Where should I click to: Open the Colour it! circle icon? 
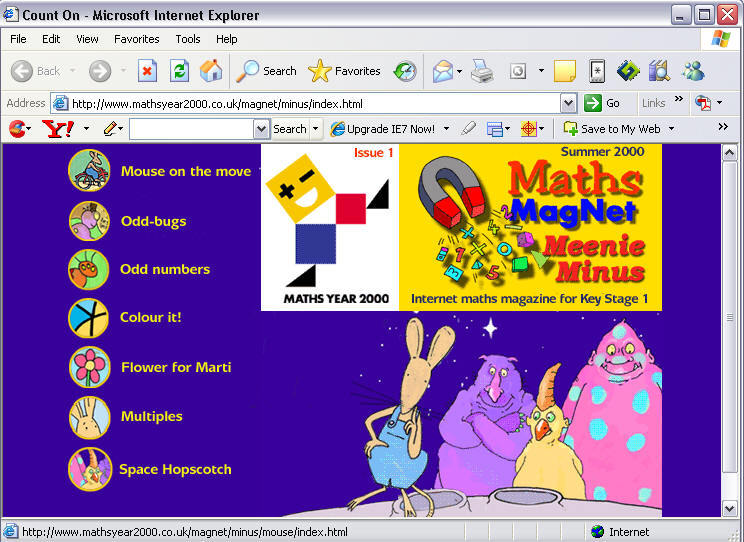pyautogui.click(x=88, y=318)
